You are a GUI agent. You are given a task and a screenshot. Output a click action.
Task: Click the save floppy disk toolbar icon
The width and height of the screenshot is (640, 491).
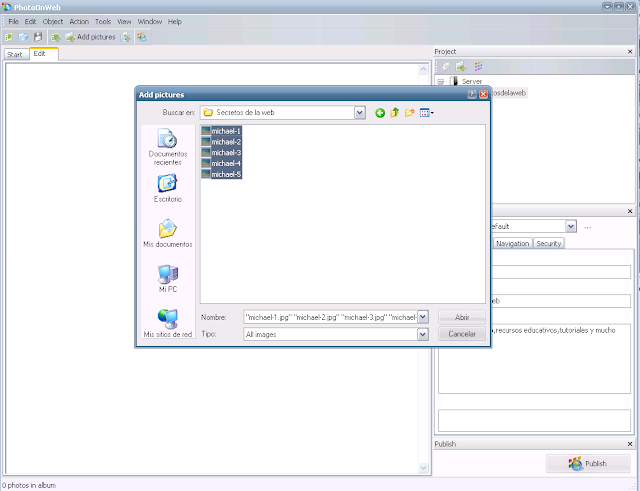(x=38, y=37)
